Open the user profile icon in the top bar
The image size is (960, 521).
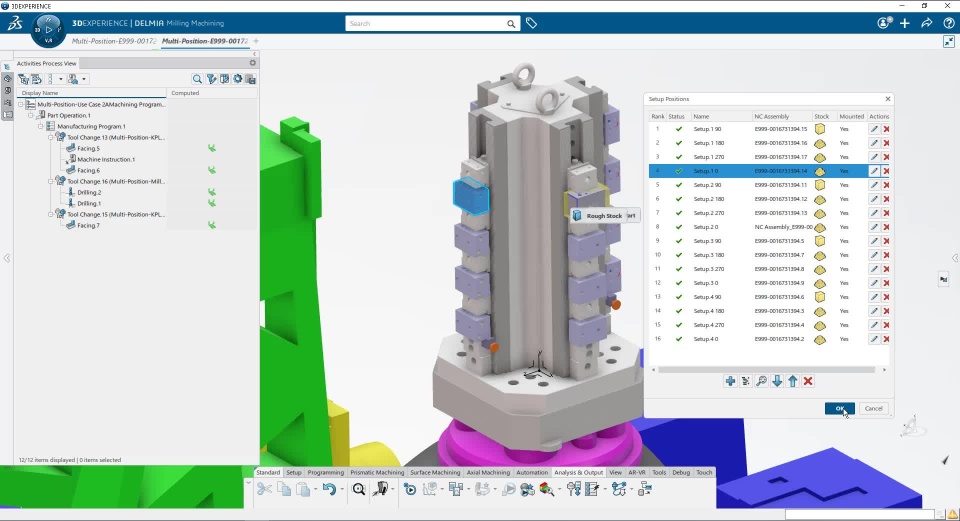pyautogui.click(x=883, y=23)
